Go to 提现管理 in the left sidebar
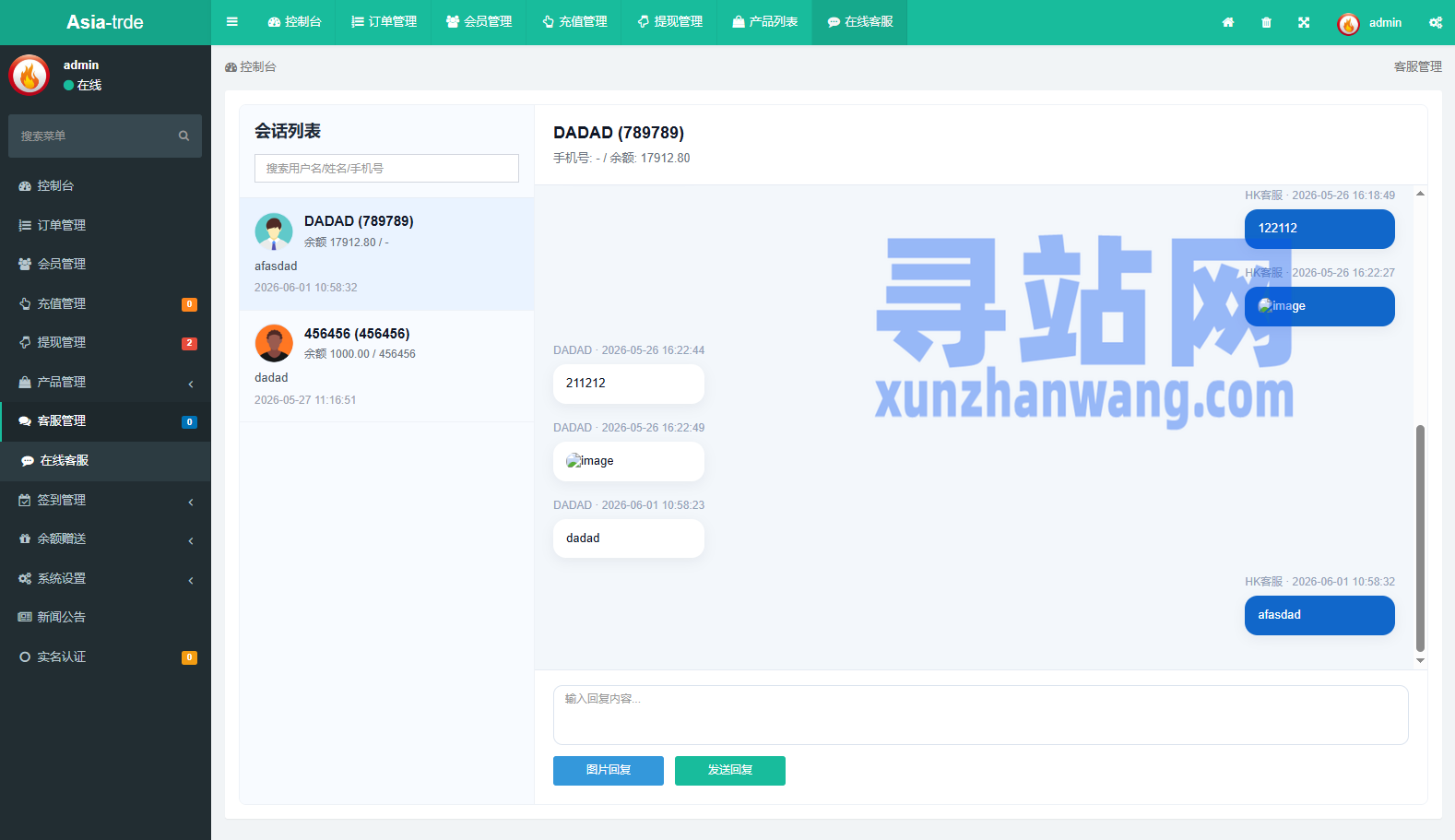The image size is (1455, 840). tap(105, 342)
